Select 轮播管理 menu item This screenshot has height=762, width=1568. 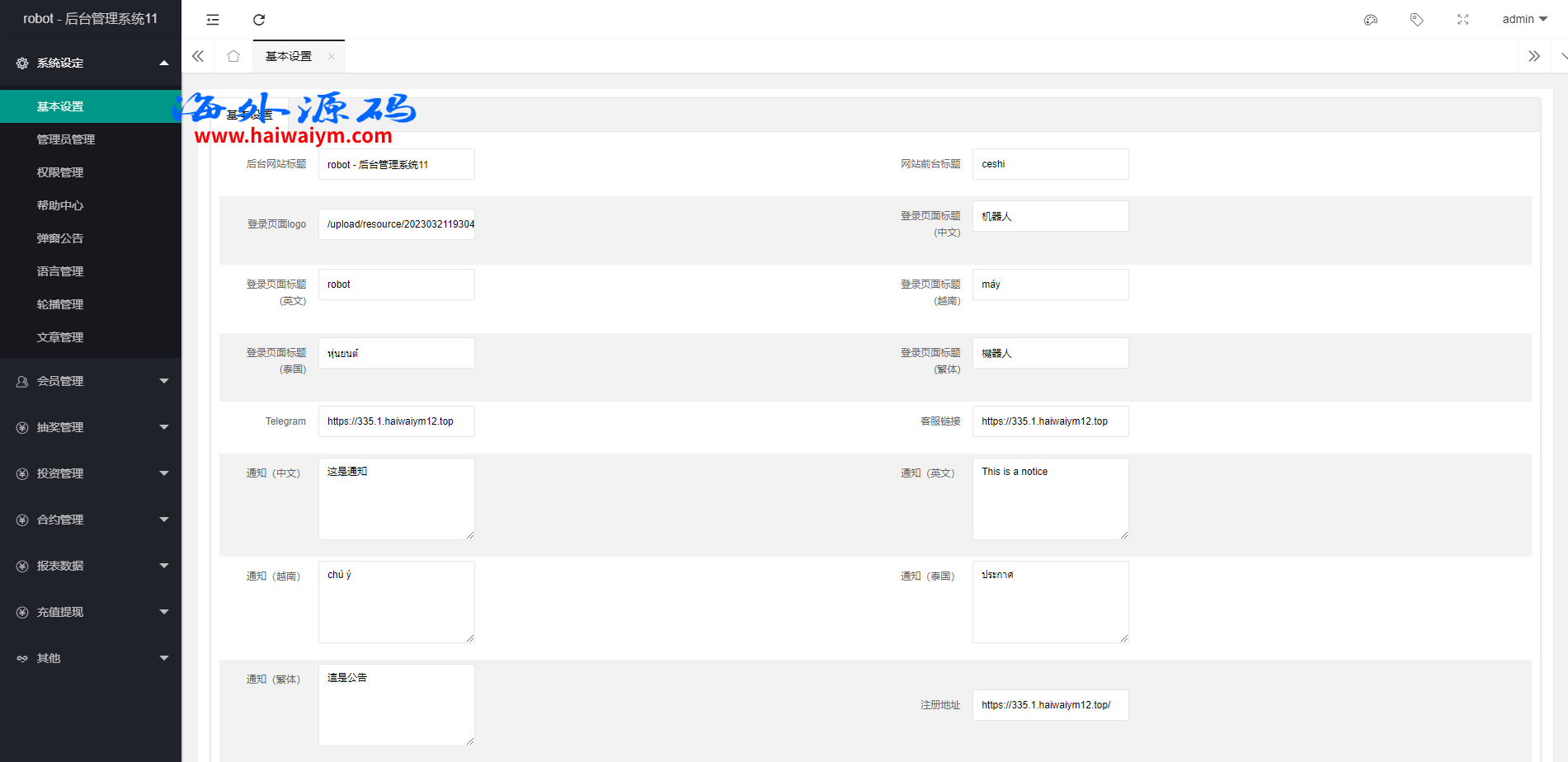click(60, 304)
